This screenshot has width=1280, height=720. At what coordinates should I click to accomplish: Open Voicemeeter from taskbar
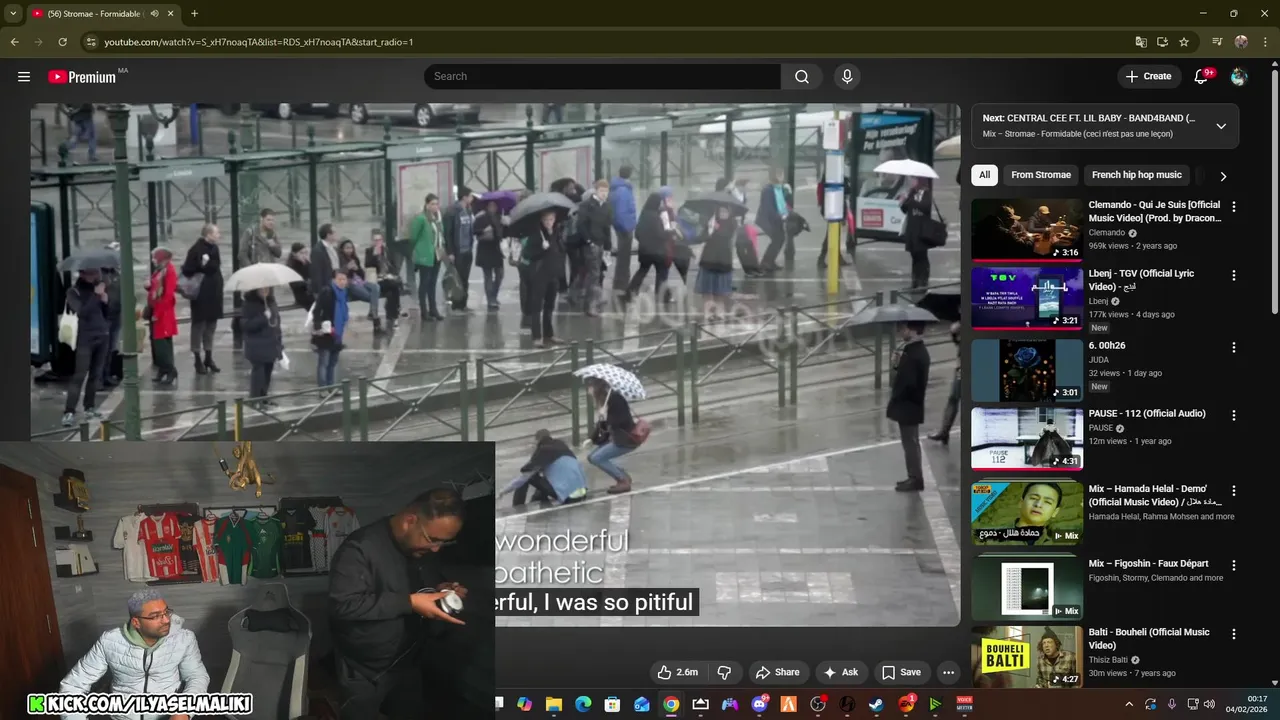[964, 705]
